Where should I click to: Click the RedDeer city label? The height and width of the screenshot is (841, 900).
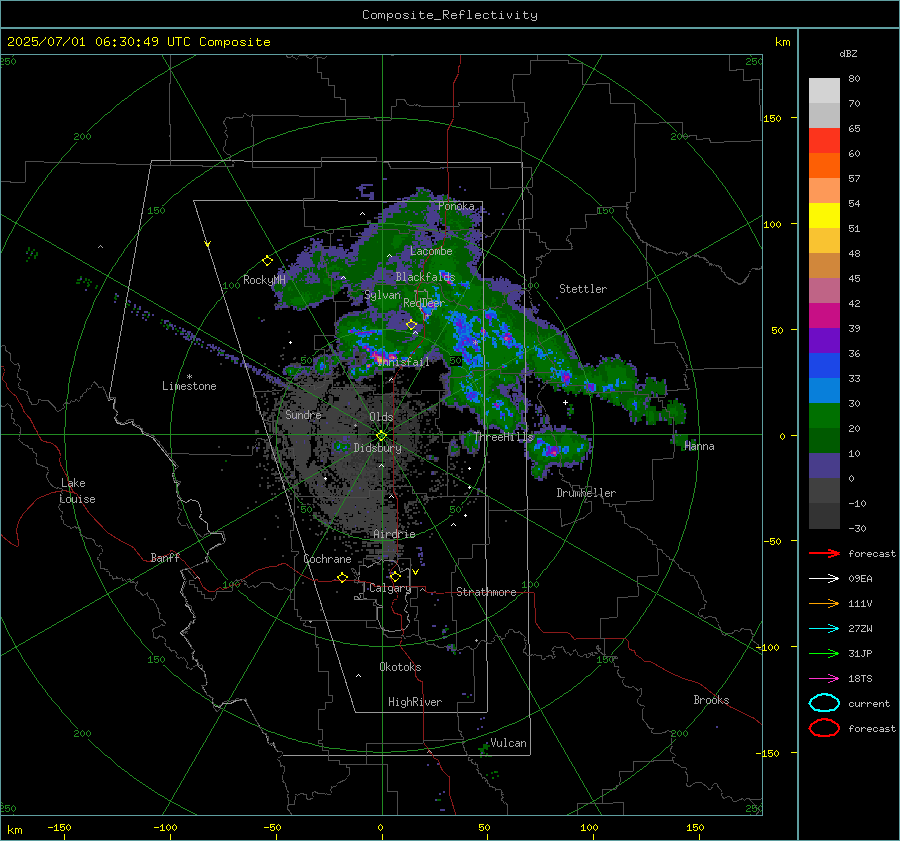coord(424,303)
